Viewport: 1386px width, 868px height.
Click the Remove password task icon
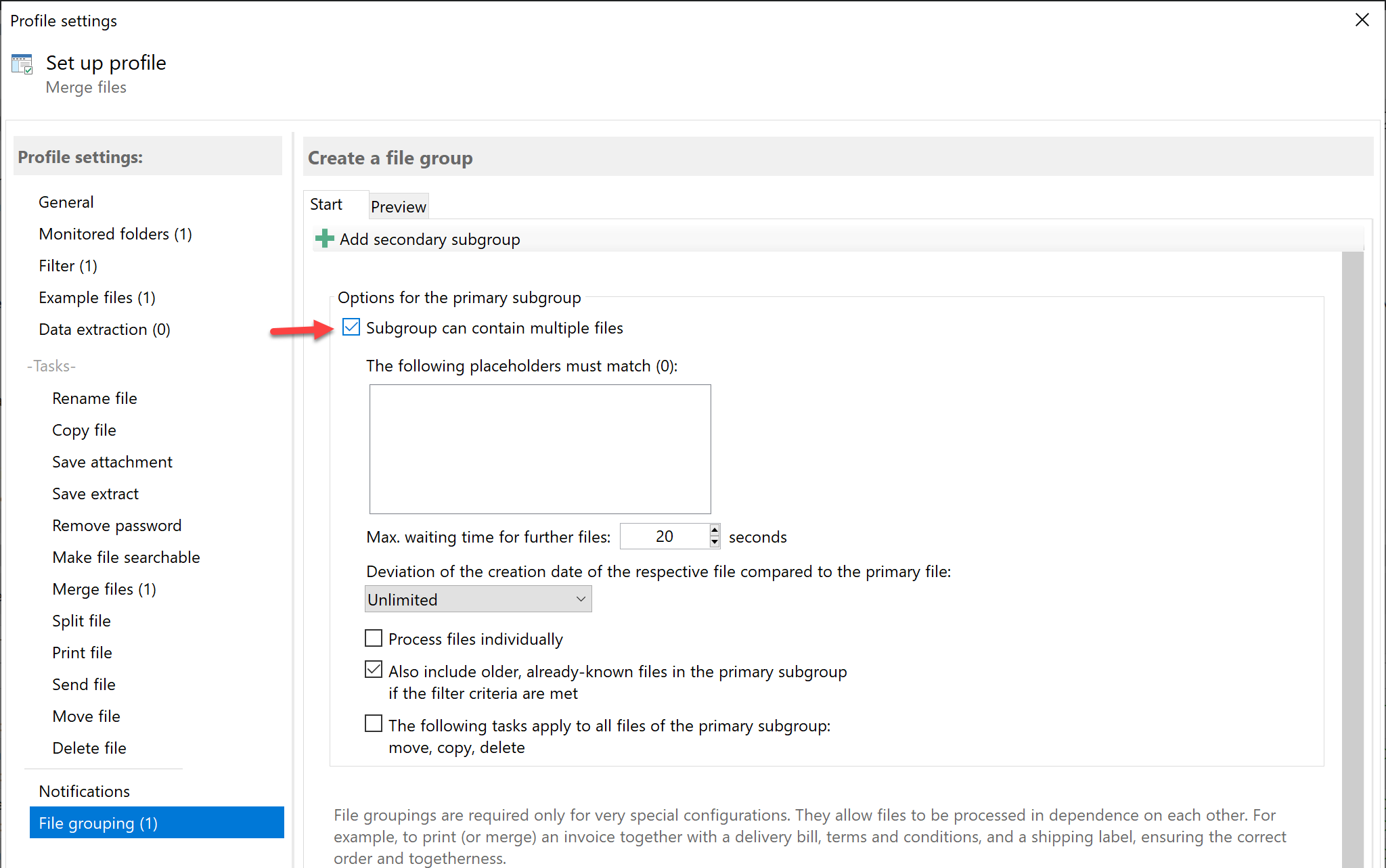118,524
